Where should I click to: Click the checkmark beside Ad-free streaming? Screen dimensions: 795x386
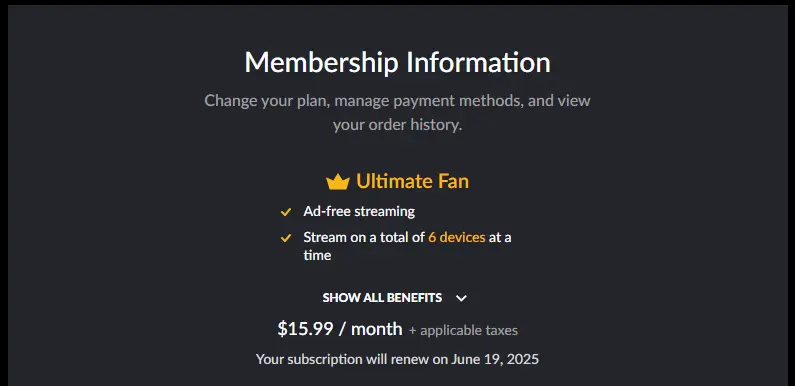pyautogui.click(x=286, y=212)
